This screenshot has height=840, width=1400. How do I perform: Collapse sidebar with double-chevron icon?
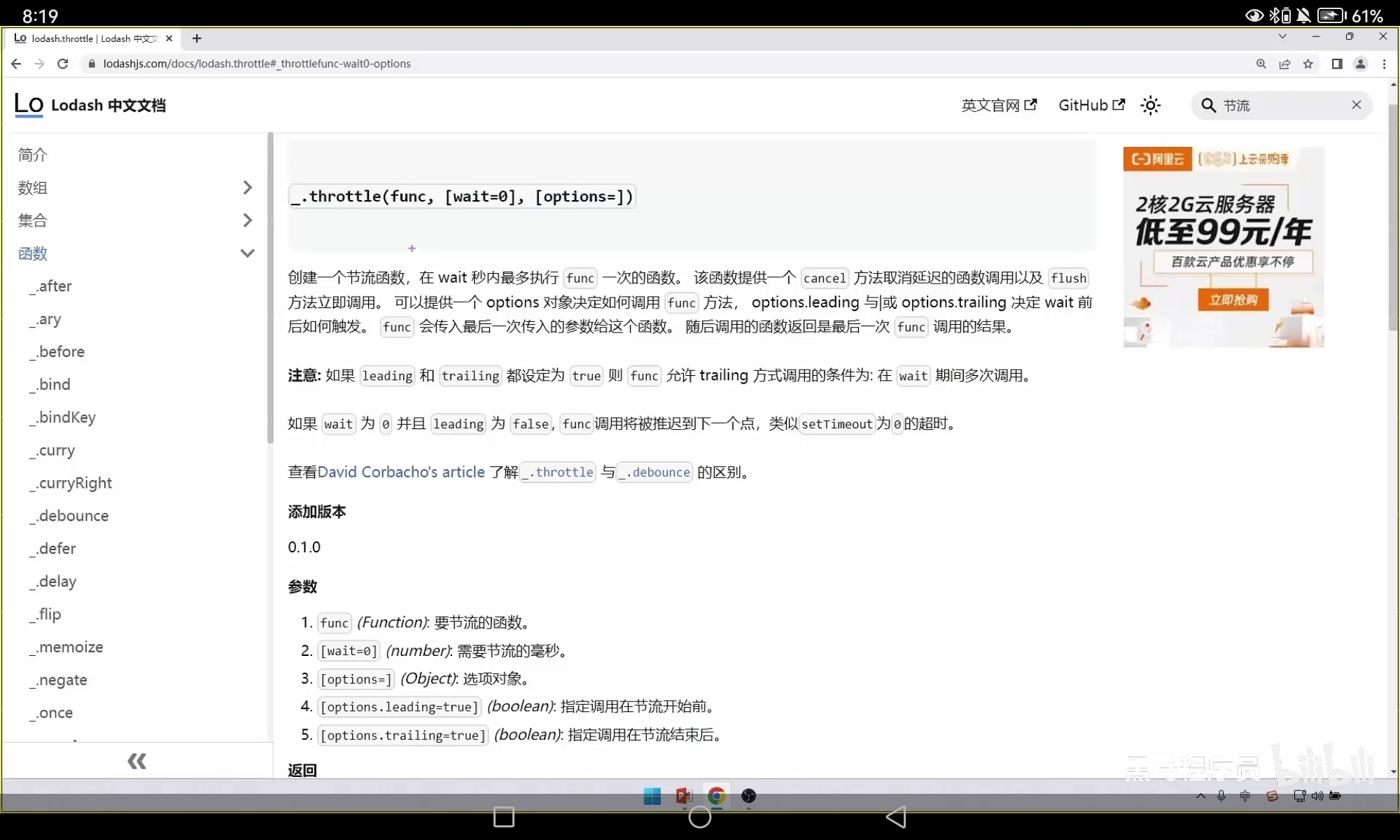[x=136, y=761]
